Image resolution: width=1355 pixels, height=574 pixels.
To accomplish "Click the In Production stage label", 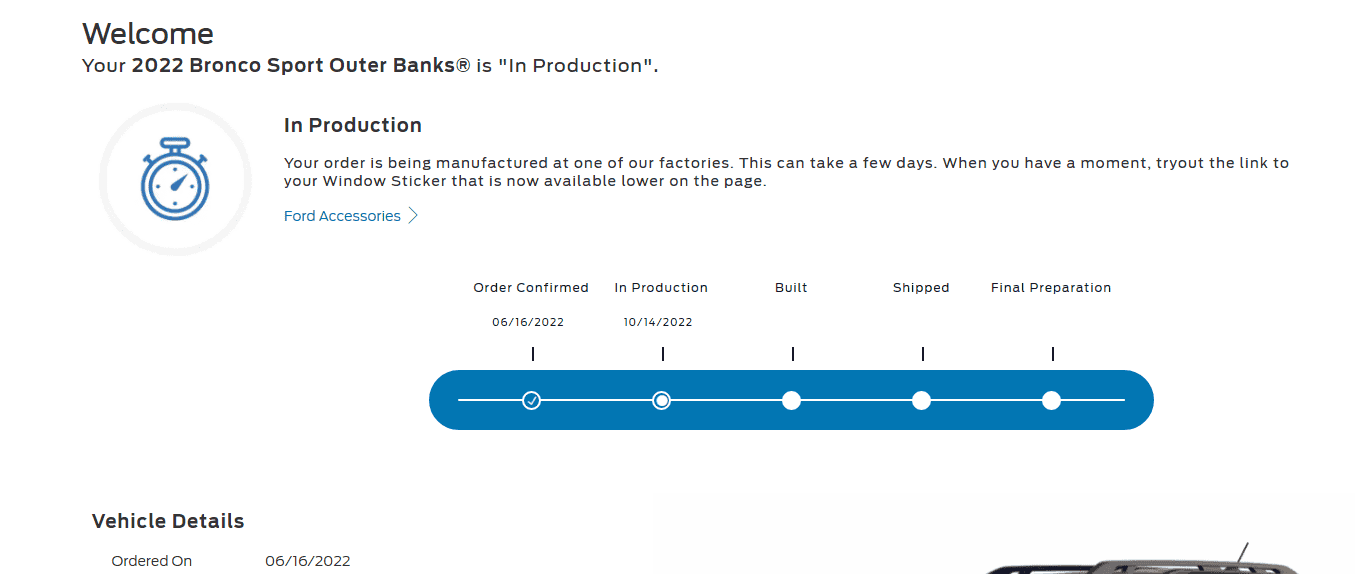I will (661, 288).
